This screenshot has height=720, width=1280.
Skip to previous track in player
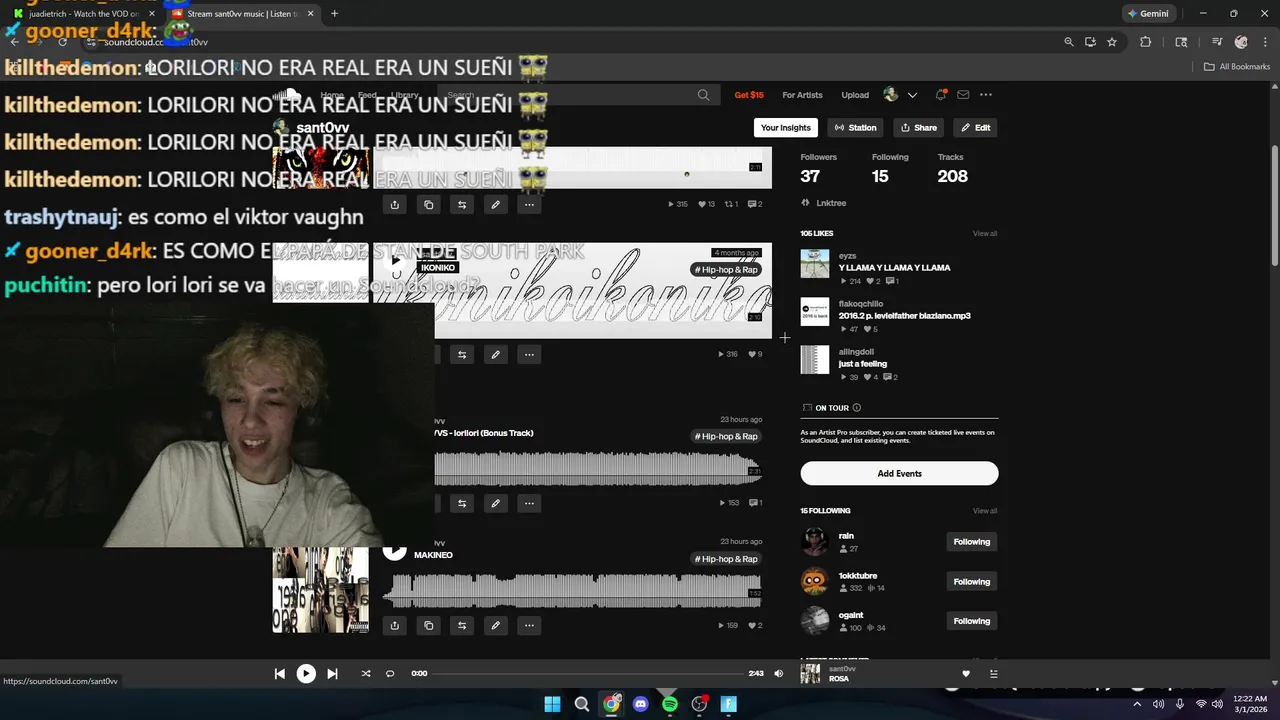point(280,674)
